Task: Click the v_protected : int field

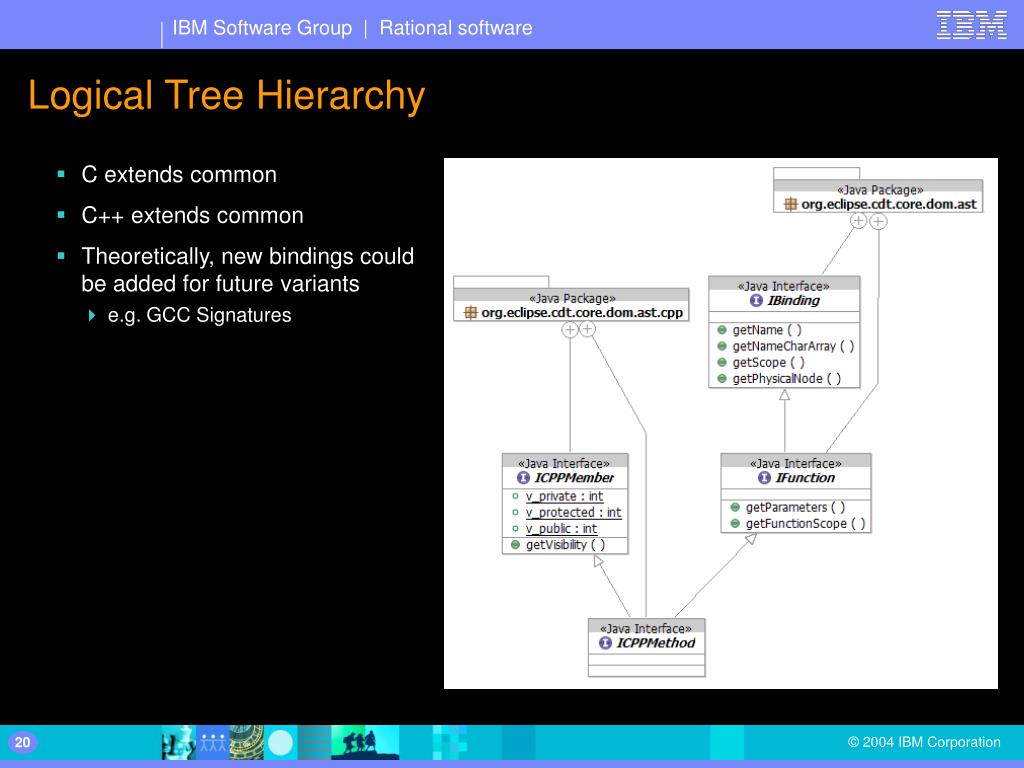Action: pos(573,513)
